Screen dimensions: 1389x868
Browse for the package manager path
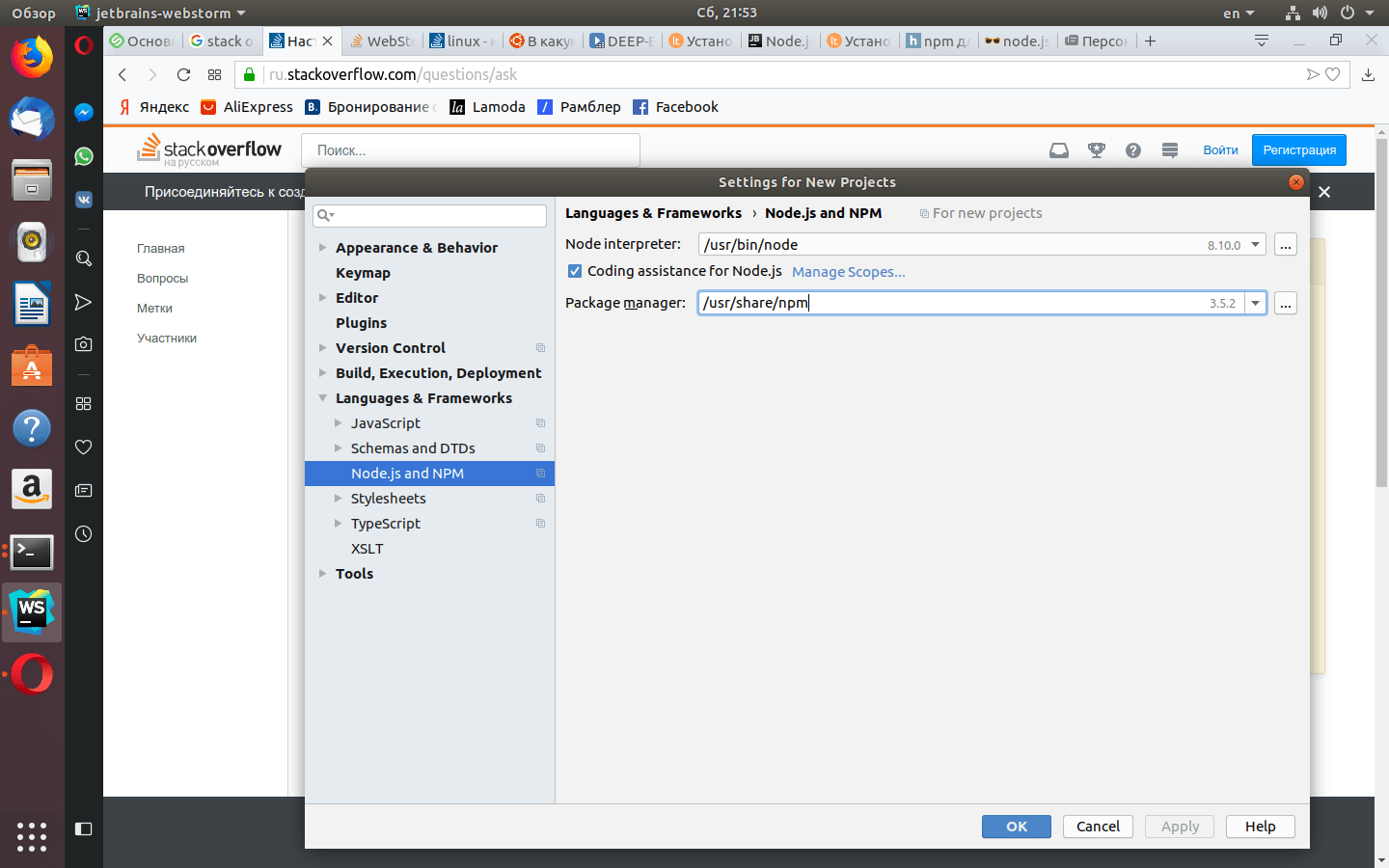(1285, 303)
